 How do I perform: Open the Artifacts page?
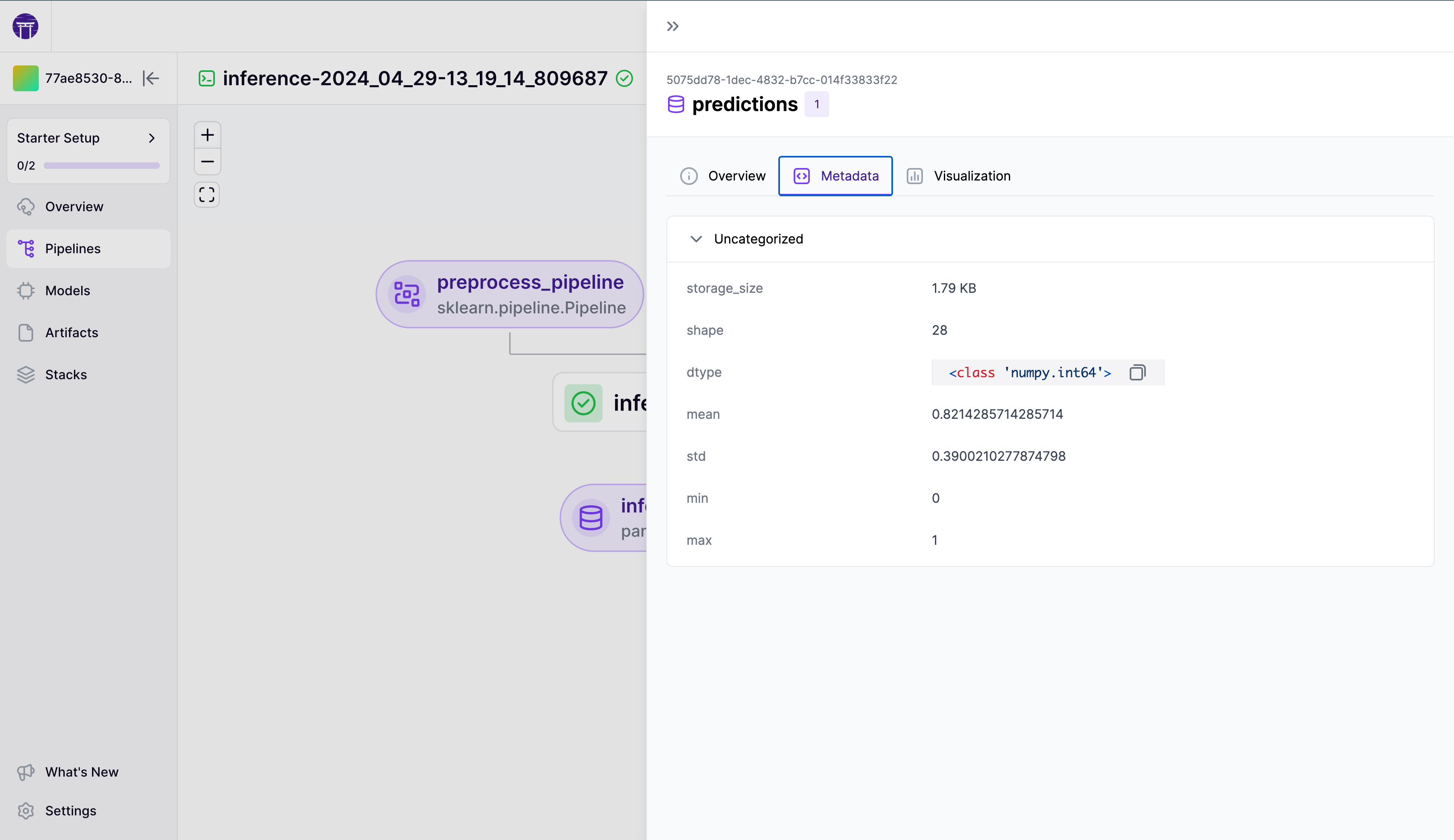click(x=71, y=333)
